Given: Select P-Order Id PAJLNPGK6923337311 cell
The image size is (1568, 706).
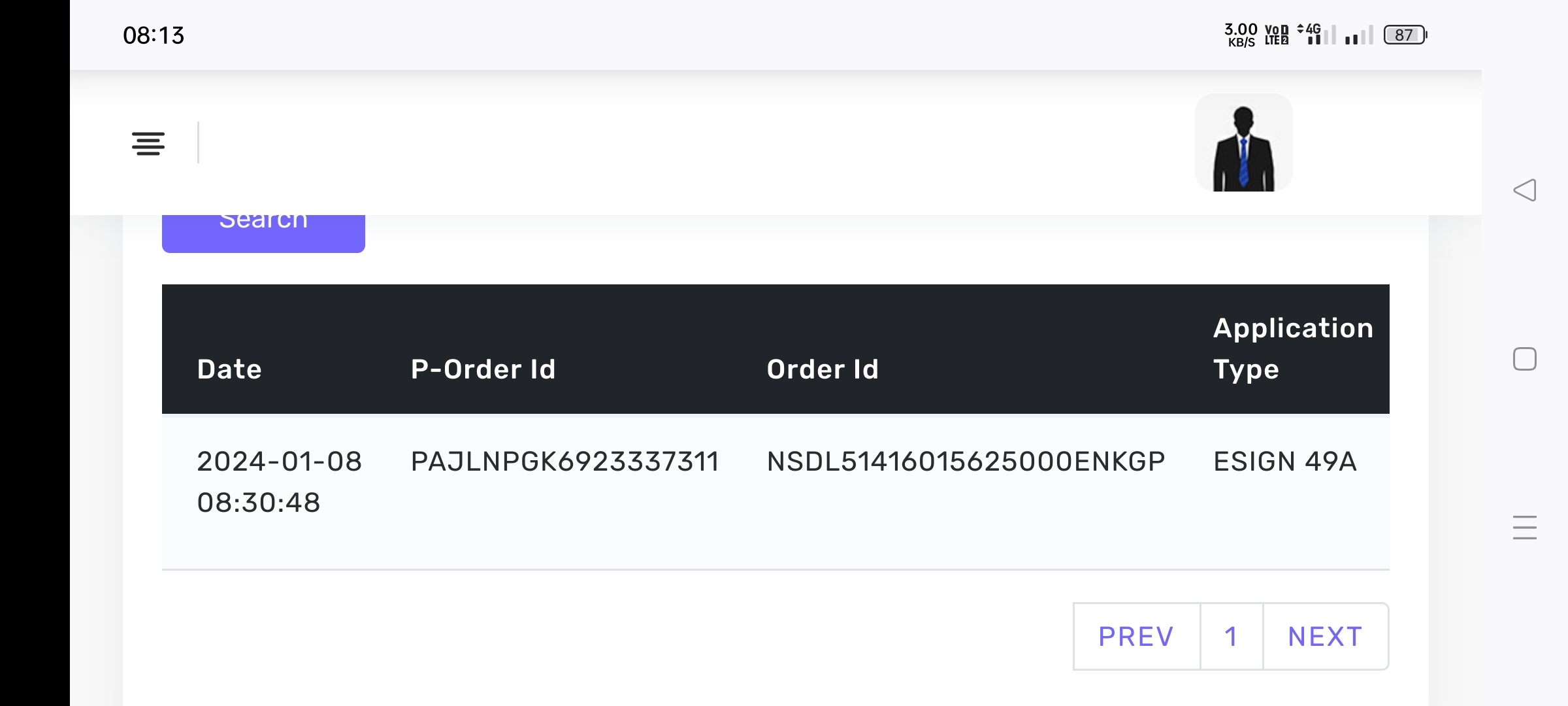Looking at the screenshot, I should coord(564,462).
